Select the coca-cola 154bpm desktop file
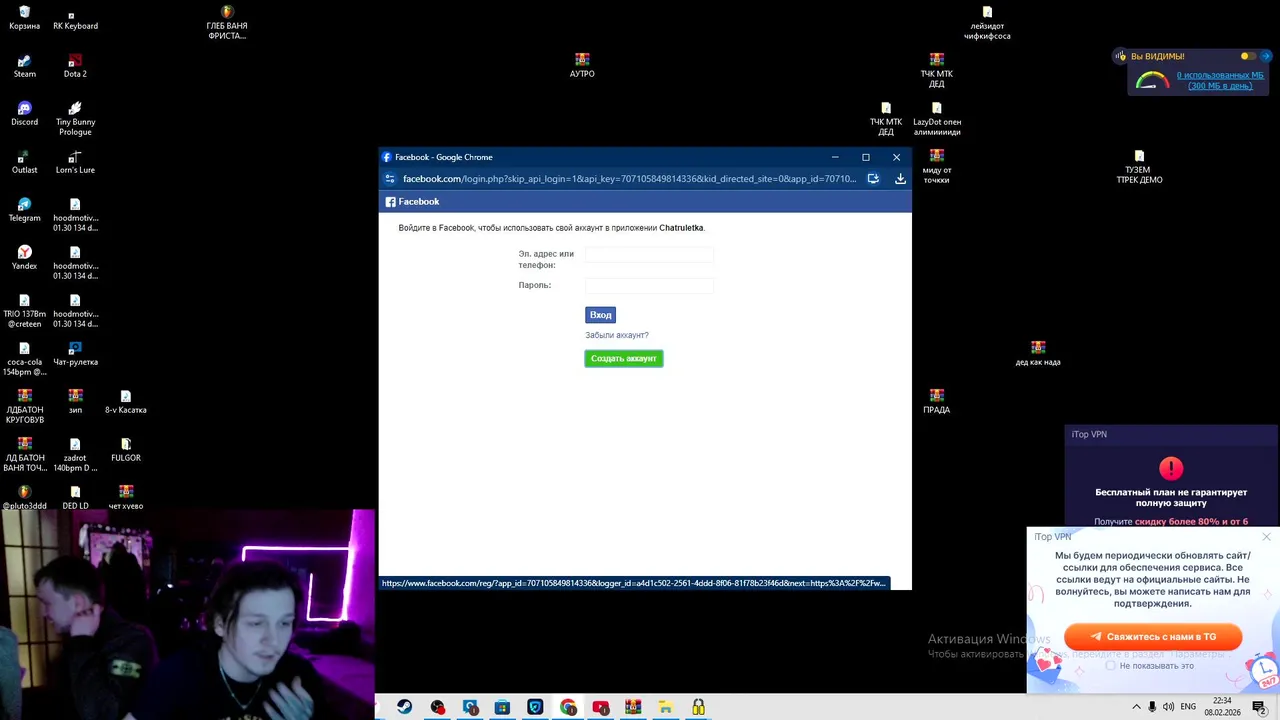 [24, 358]
